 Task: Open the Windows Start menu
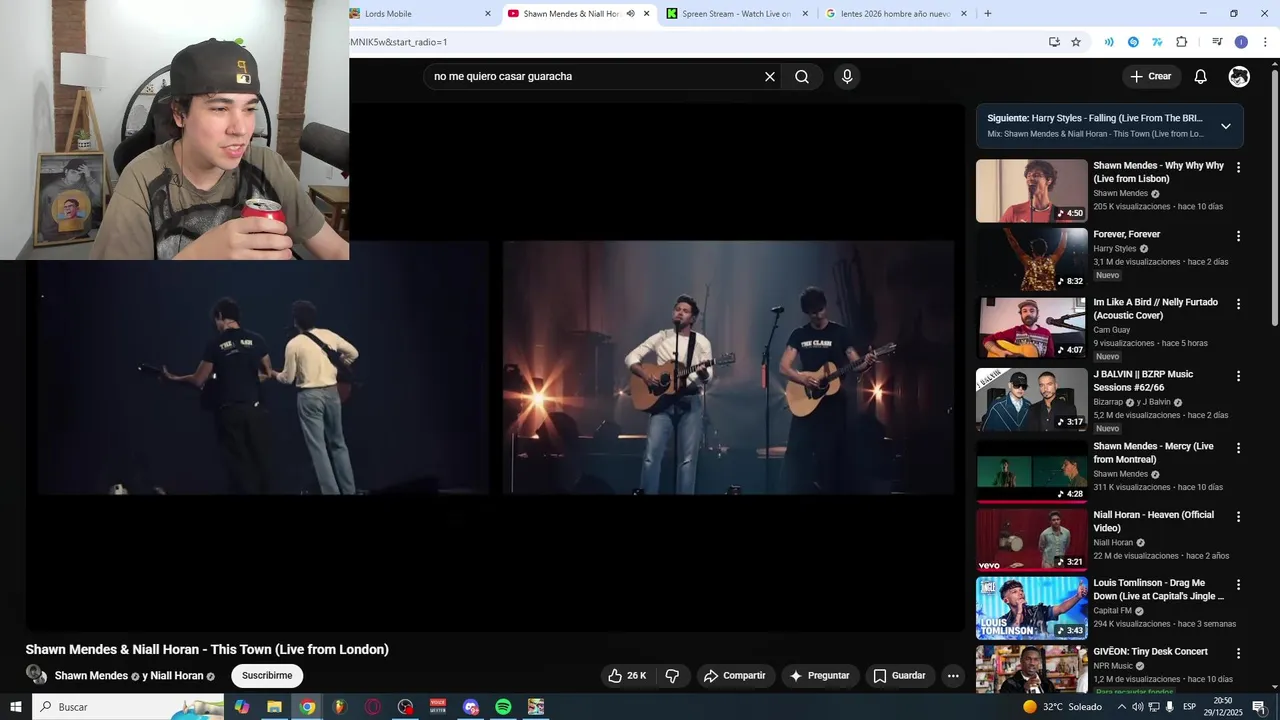point(16,707)
